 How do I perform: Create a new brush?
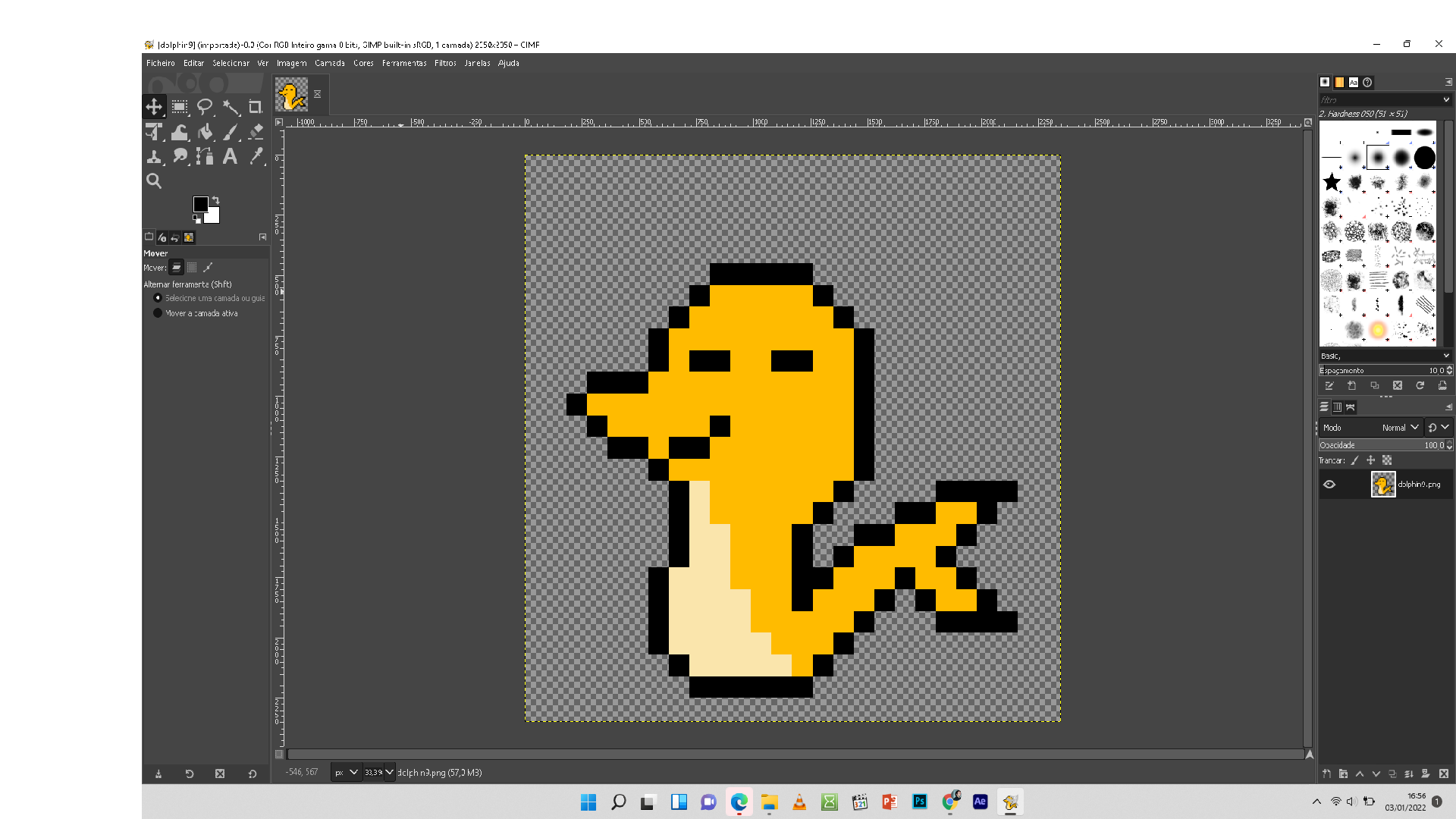[1352, 386]
